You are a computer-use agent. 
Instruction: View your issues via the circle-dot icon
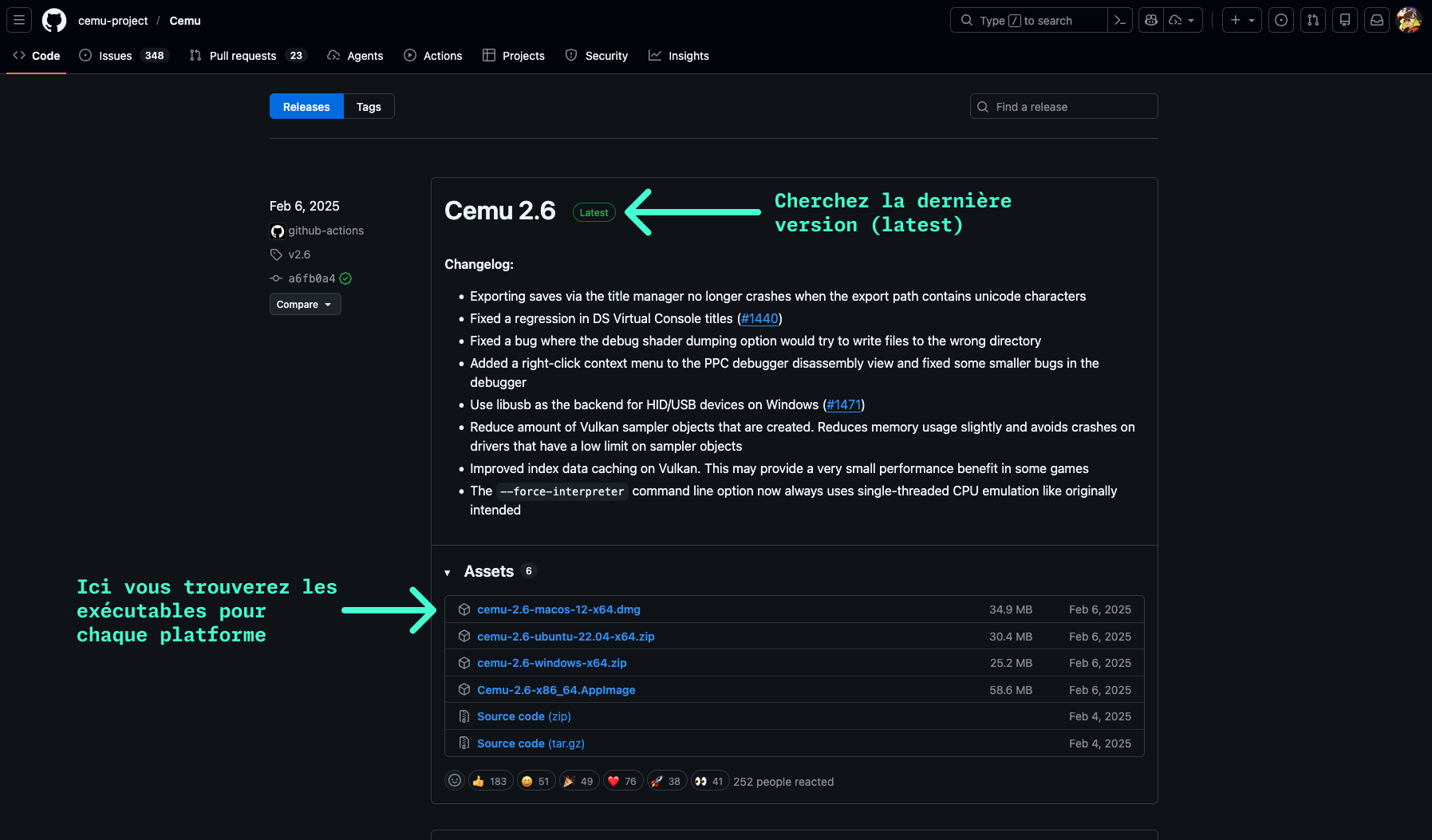tap(1281, 20)
